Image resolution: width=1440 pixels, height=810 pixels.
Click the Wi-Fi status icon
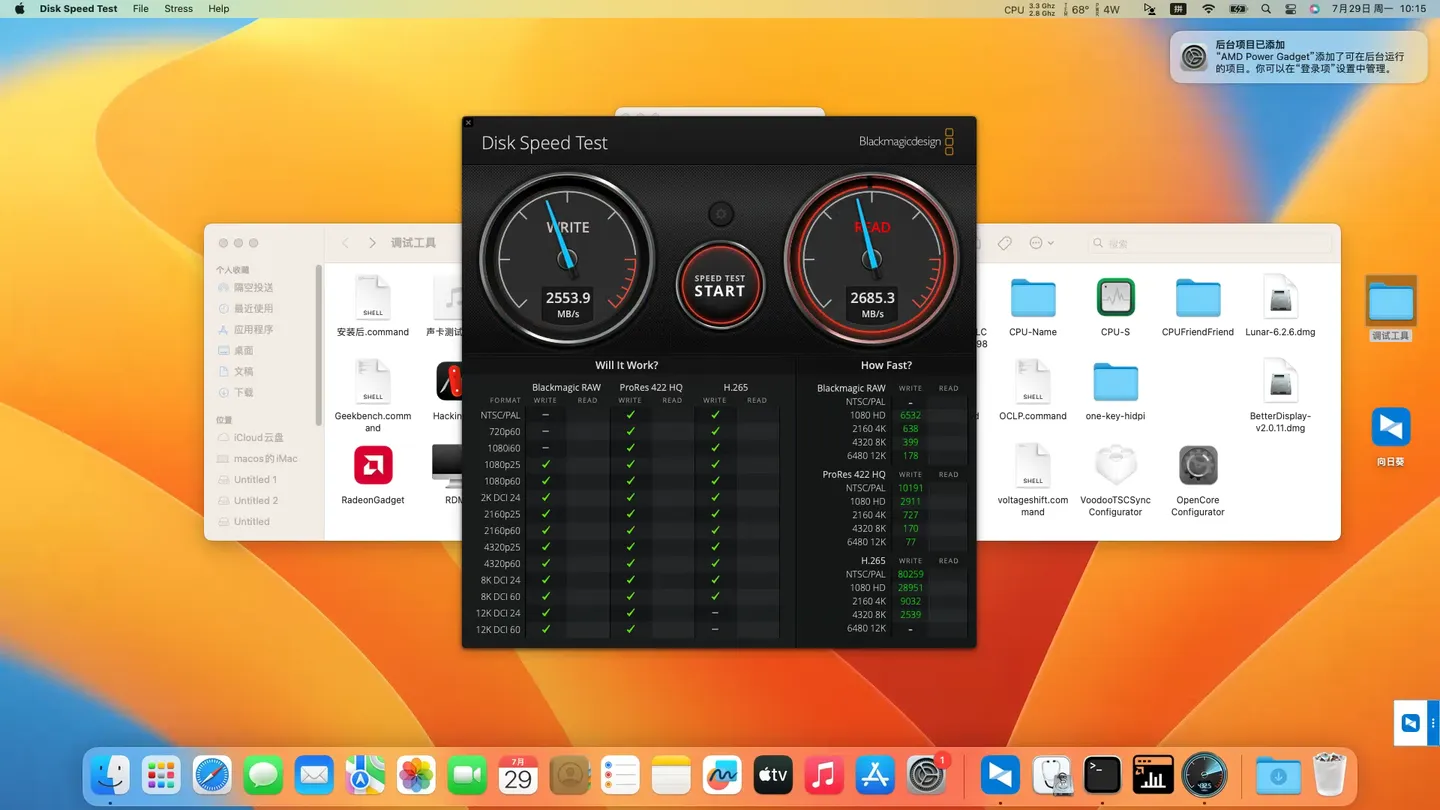tap(1208, 9)
